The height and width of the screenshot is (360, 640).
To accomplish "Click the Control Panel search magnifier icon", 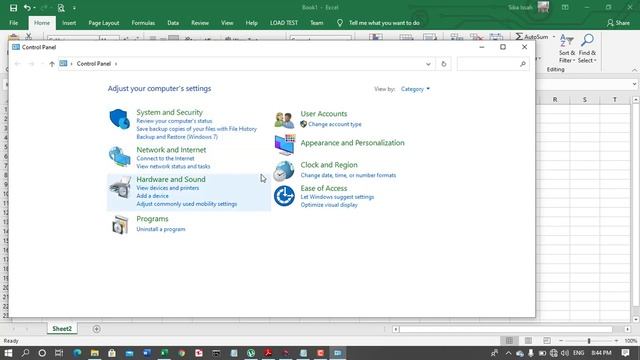I will click(x=522, y=64).
